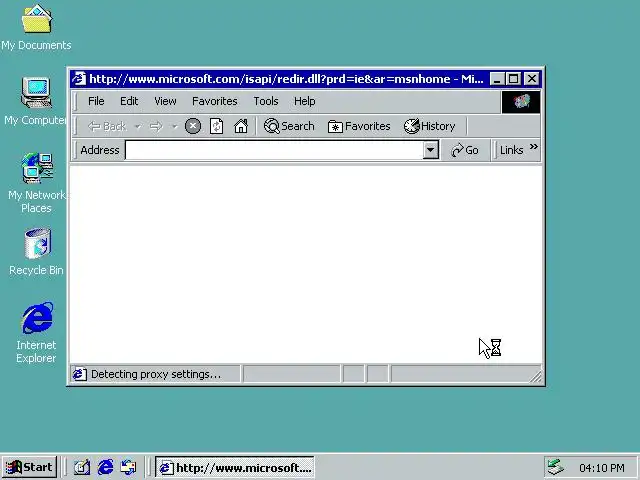This screenshot has width=640, height=480.
Task: Open the Help menu
Action: (304, 101)
